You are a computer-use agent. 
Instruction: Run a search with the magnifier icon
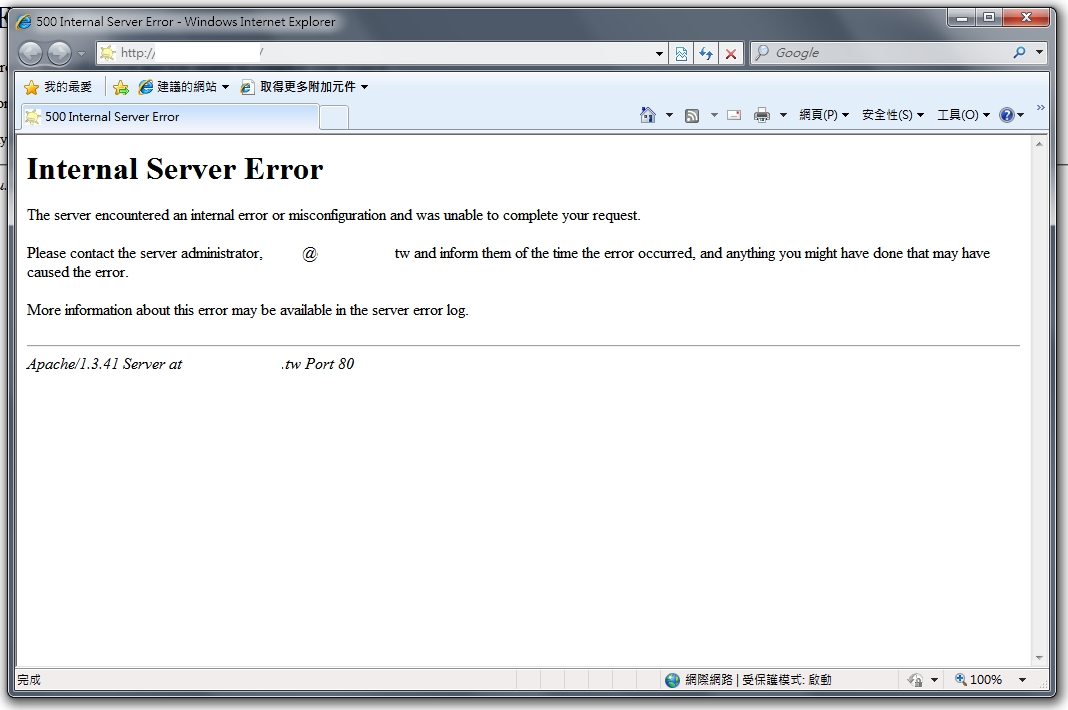(x=1019, y=52)
